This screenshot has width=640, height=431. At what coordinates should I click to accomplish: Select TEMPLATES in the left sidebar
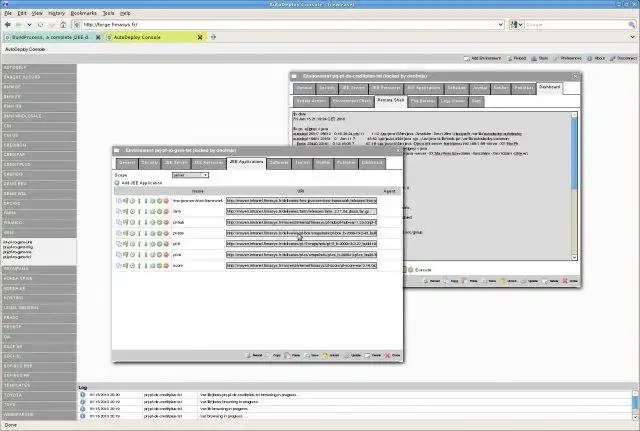tap(39, 385)
